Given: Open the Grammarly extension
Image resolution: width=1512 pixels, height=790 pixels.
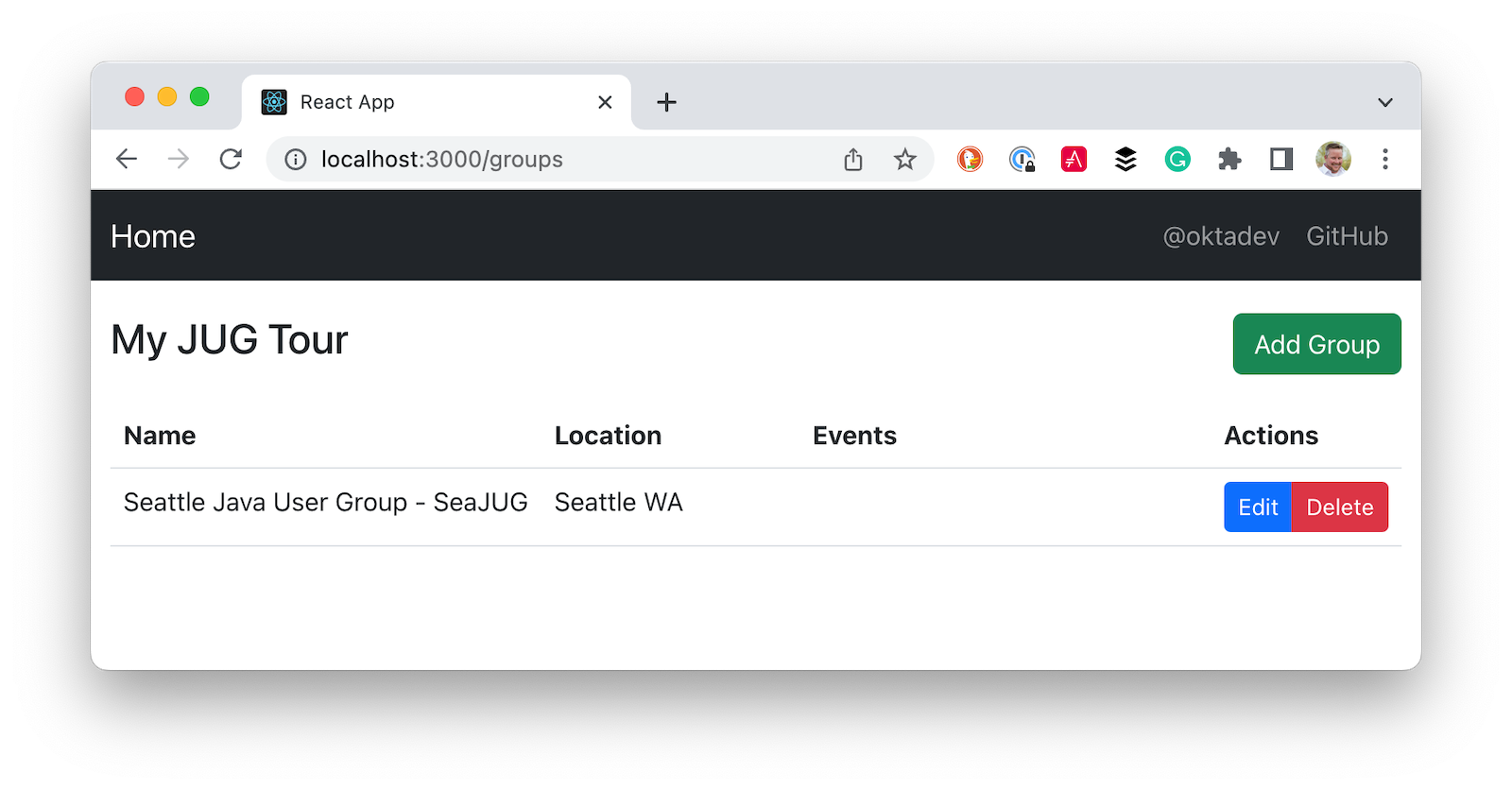Looking at the screenshot, I should [1177, 160].
